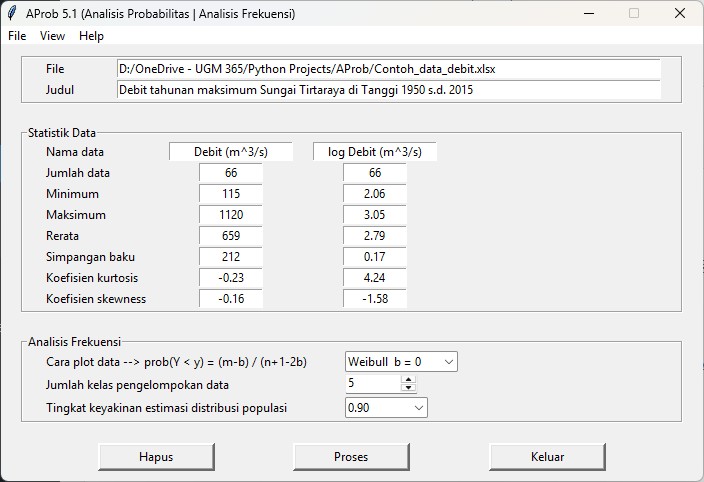Click the Keluar button
Viewport: 704px width, 482px height.
(x=547, y=457)
